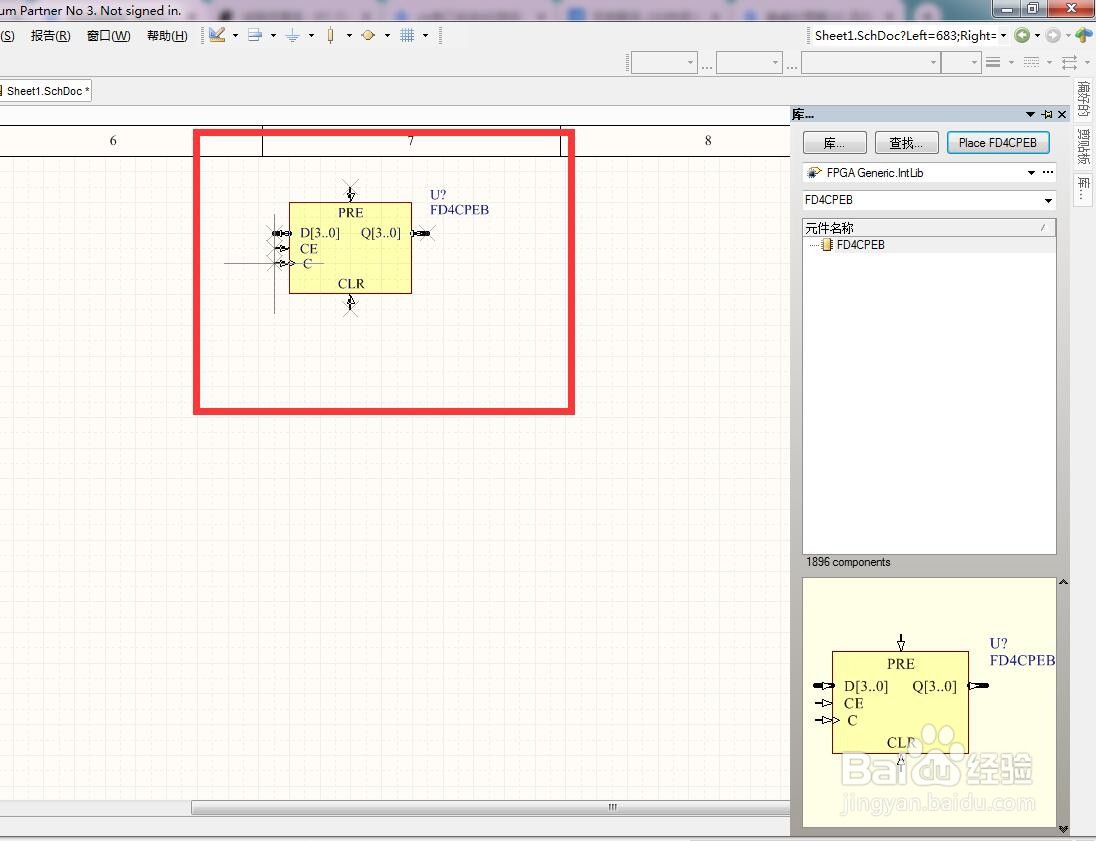This screenshot has height=841, width=1096.
Task: Click the FD4CPEB component preview thumbnail
Action: [x=929, y=702]
